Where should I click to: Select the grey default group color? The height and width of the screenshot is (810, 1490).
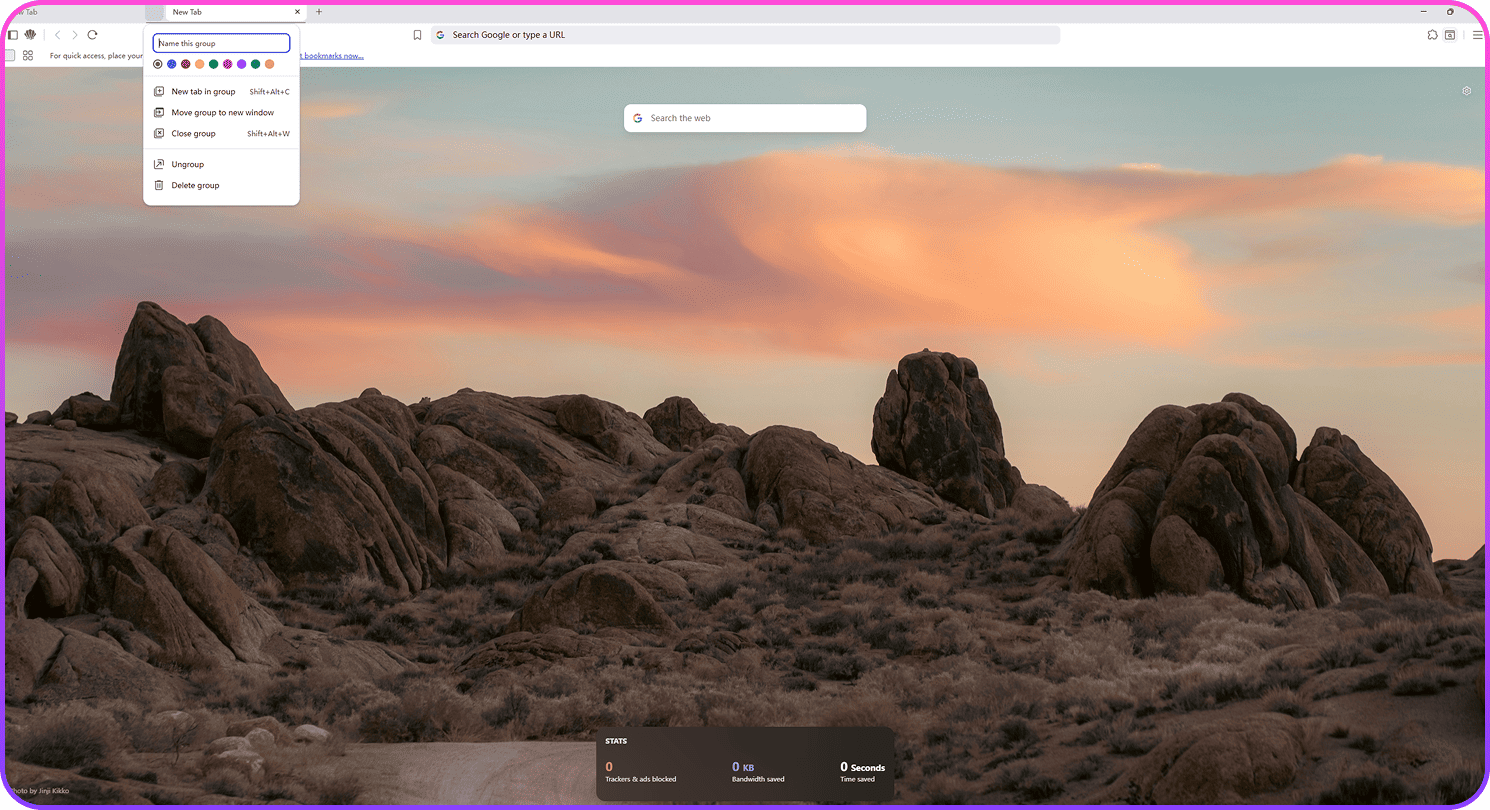158,64
